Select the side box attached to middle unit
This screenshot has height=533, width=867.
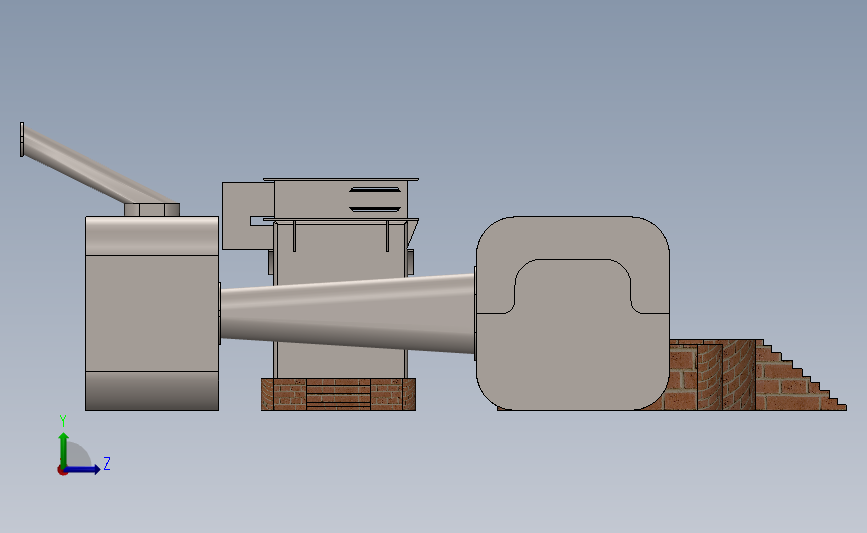pos(247,216)
